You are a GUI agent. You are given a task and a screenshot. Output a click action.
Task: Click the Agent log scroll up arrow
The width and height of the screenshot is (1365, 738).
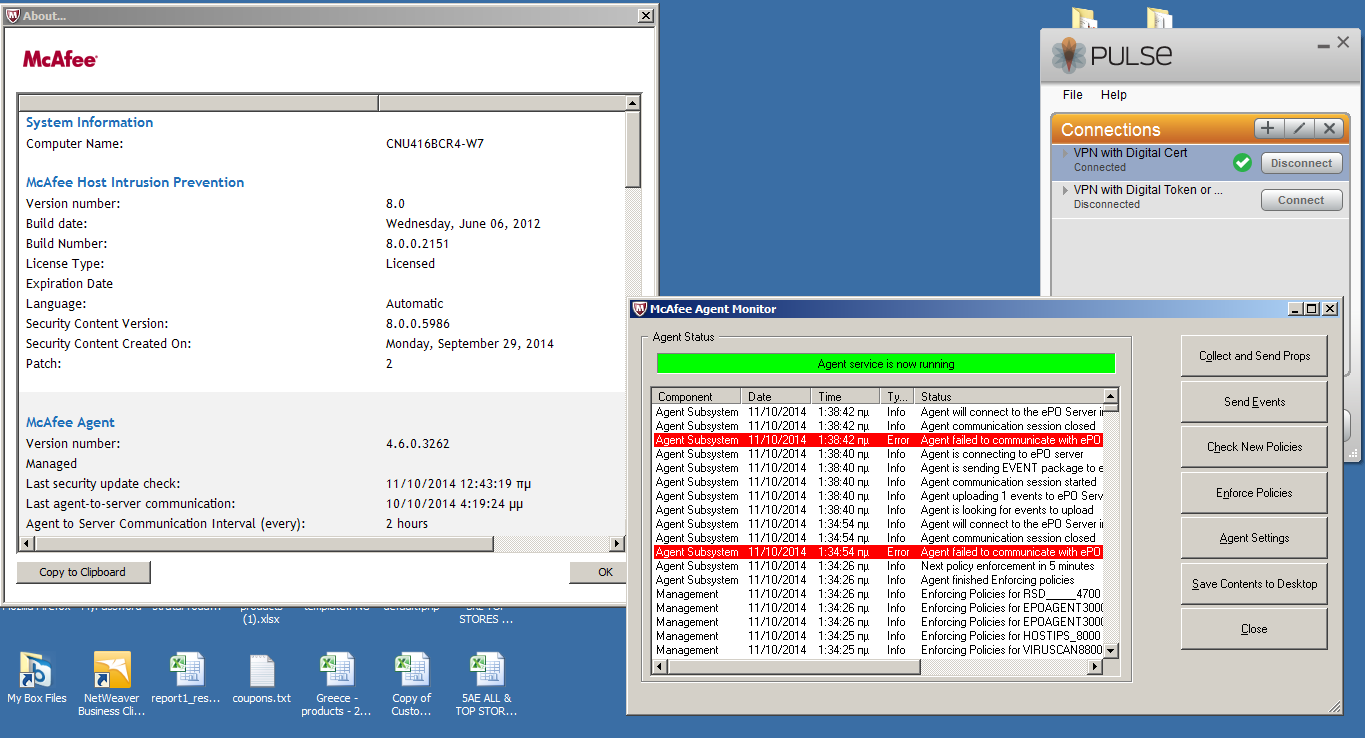coord(1110,397)
